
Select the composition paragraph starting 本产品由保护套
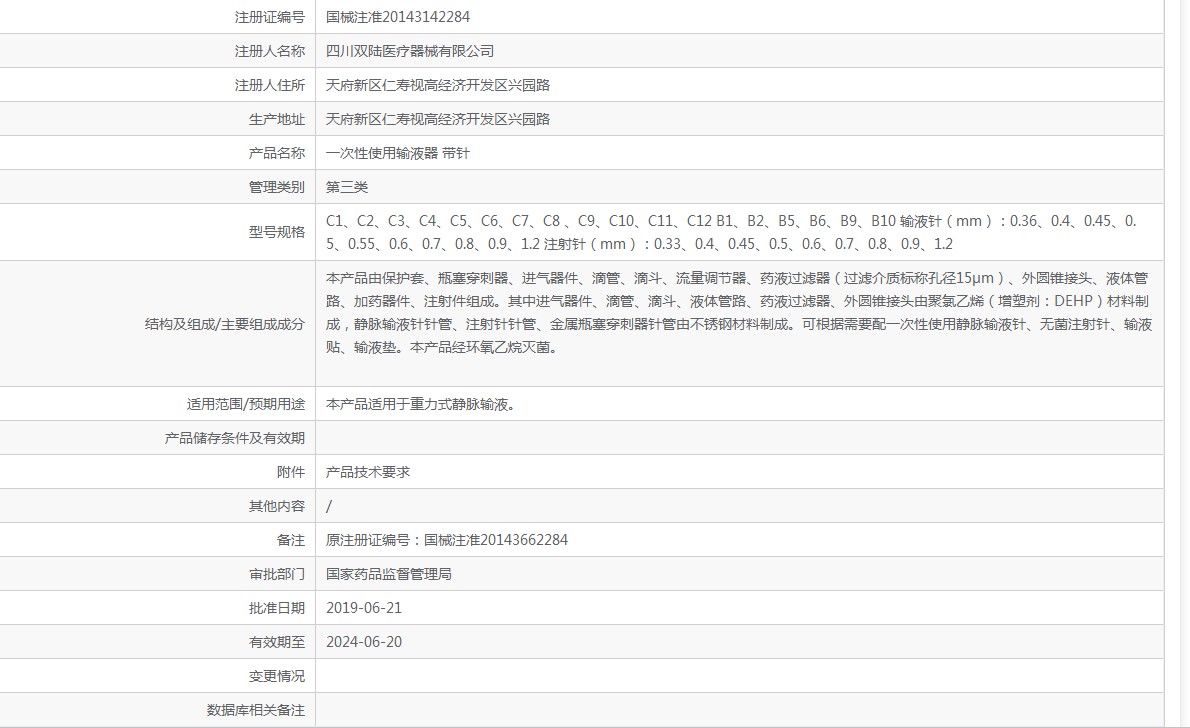[x=738, y=313]
